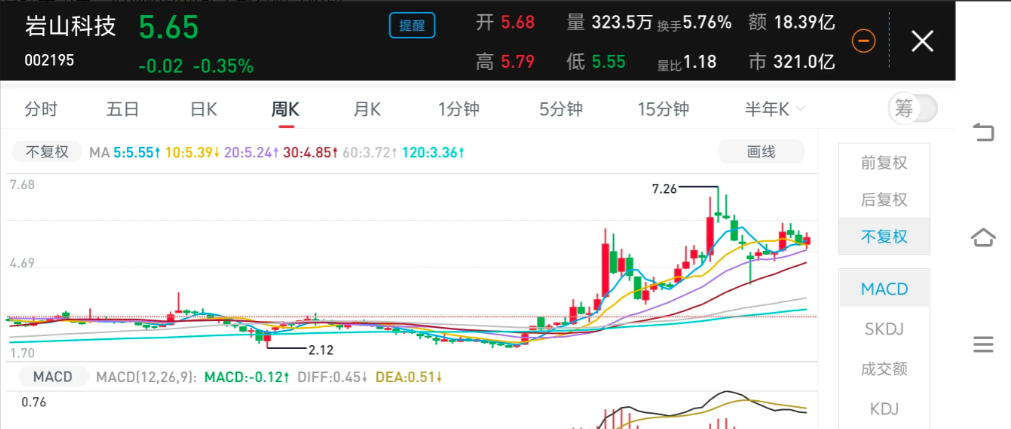Open the Android recent apps menu icon
Screen dimensions: 1011x429
tap(983, 345)
